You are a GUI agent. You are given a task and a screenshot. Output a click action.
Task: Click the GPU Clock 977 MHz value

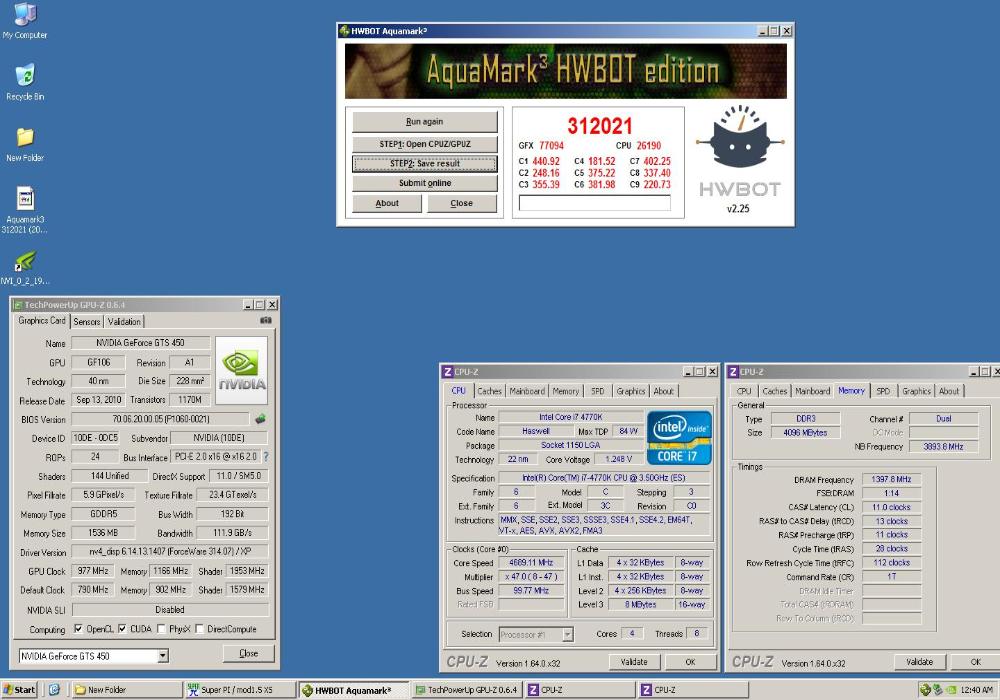pos(93,571)
